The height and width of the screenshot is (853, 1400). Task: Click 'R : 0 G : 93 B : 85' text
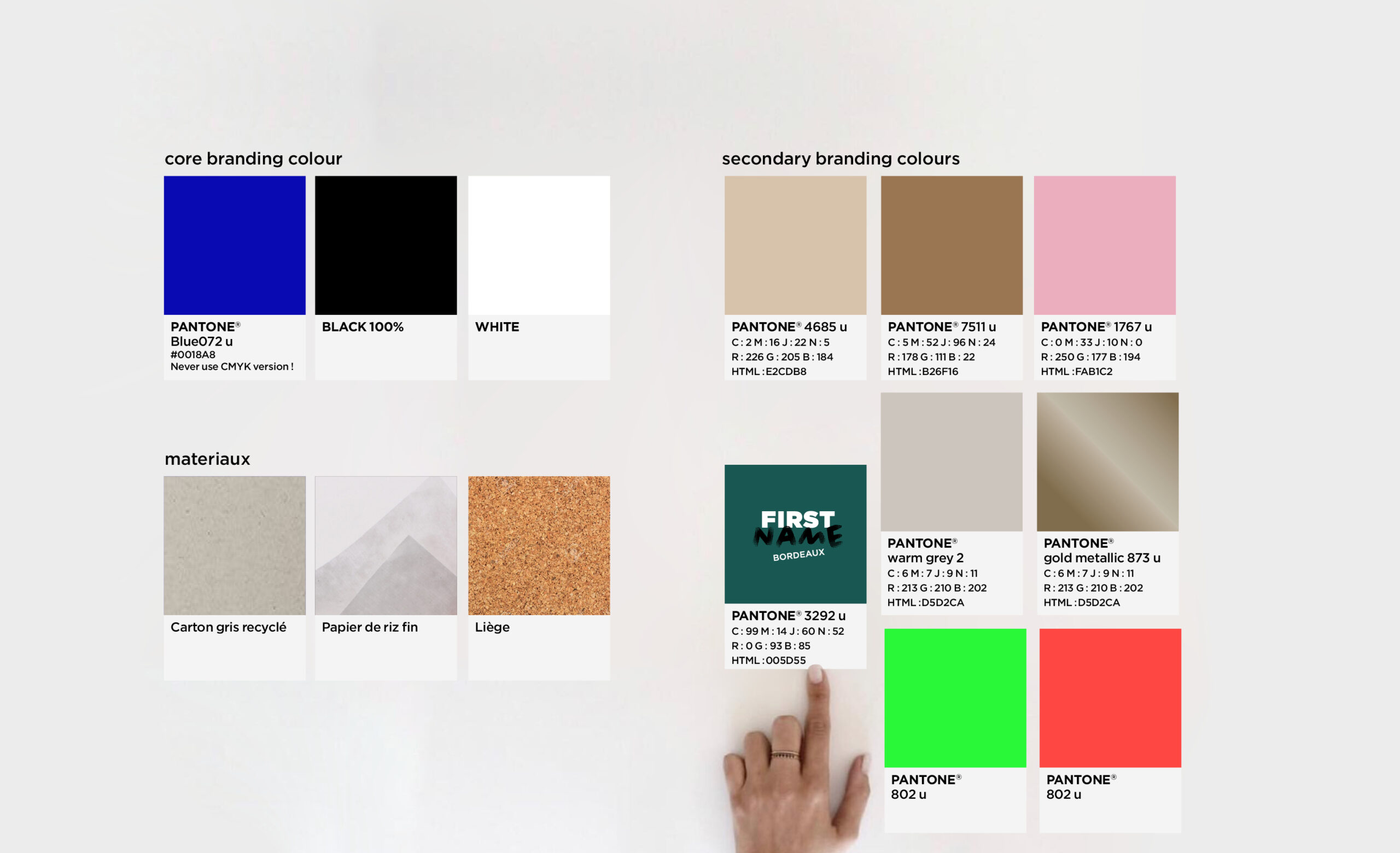[771, 646]
